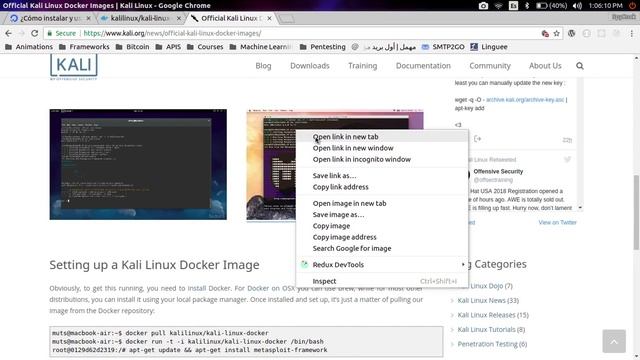
Task: Open the Wi-Fi network indicator
Action: coord(498,6)
